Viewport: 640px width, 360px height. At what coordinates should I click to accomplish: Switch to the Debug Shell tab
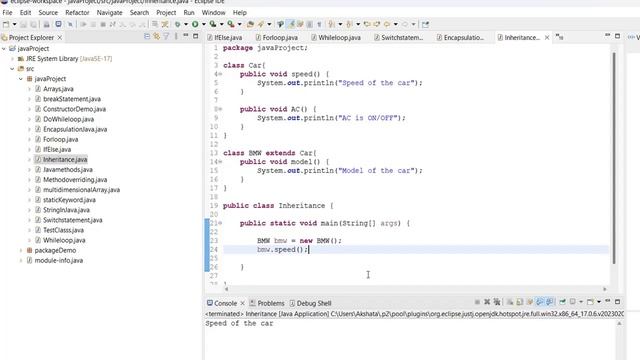pyautogui.click(x=310, y=303)
